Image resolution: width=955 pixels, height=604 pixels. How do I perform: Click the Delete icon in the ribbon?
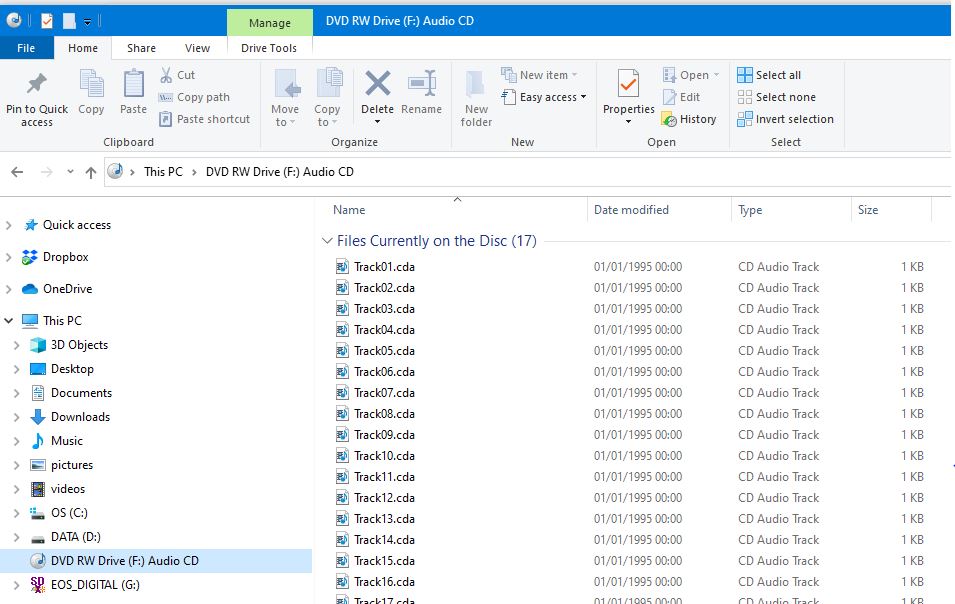click(377, 84)
